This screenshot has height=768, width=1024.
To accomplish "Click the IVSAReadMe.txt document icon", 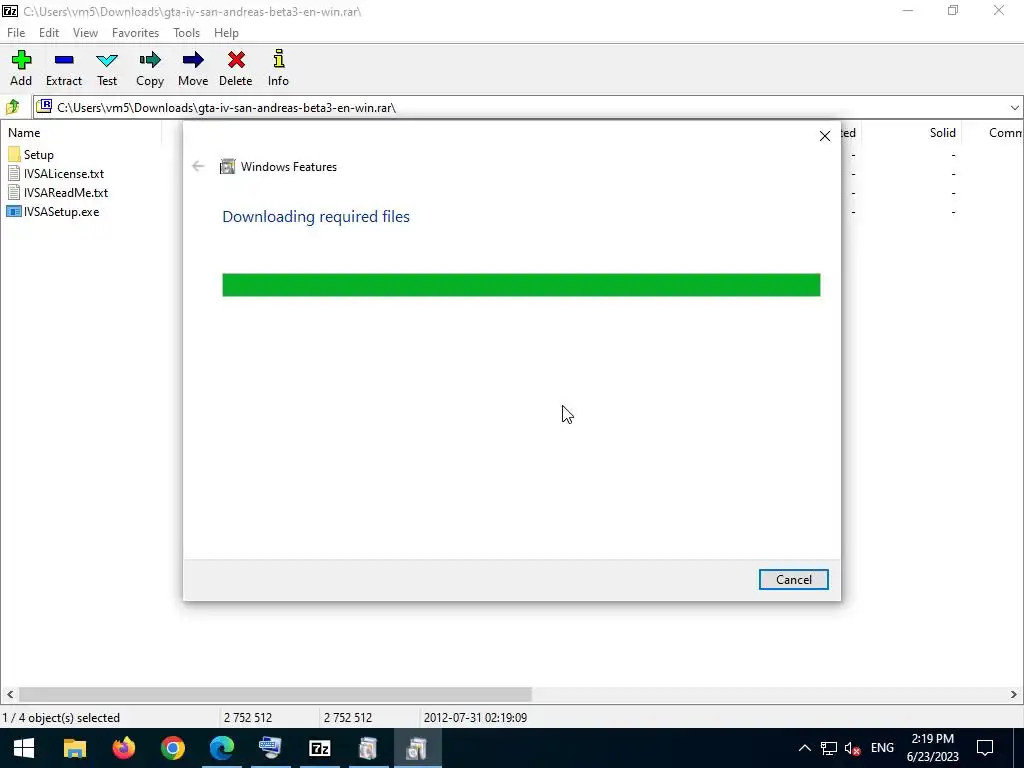I will [x=14, y=193].
